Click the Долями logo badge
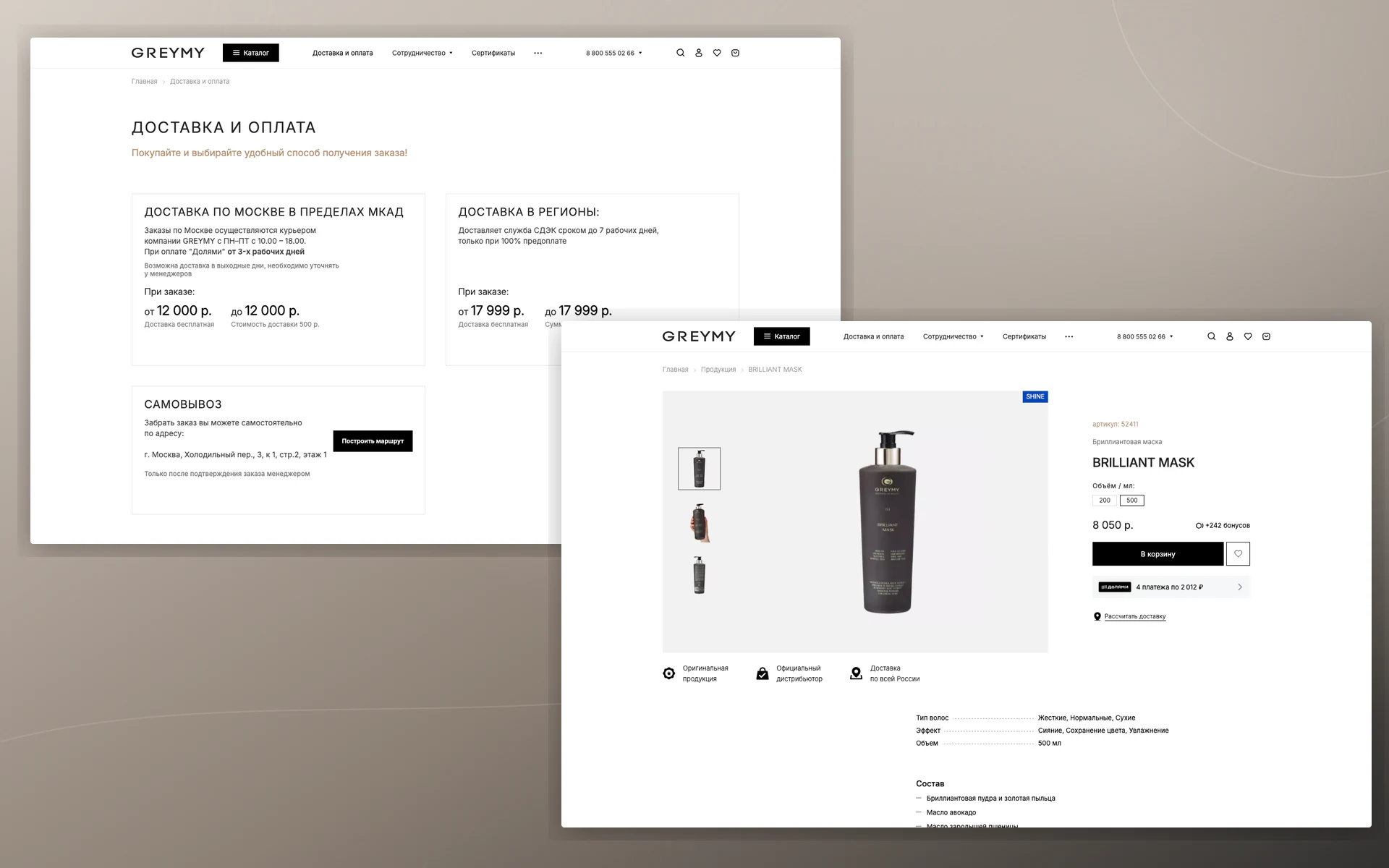This screenshot has width=1389, height=868. (1115, 587)
